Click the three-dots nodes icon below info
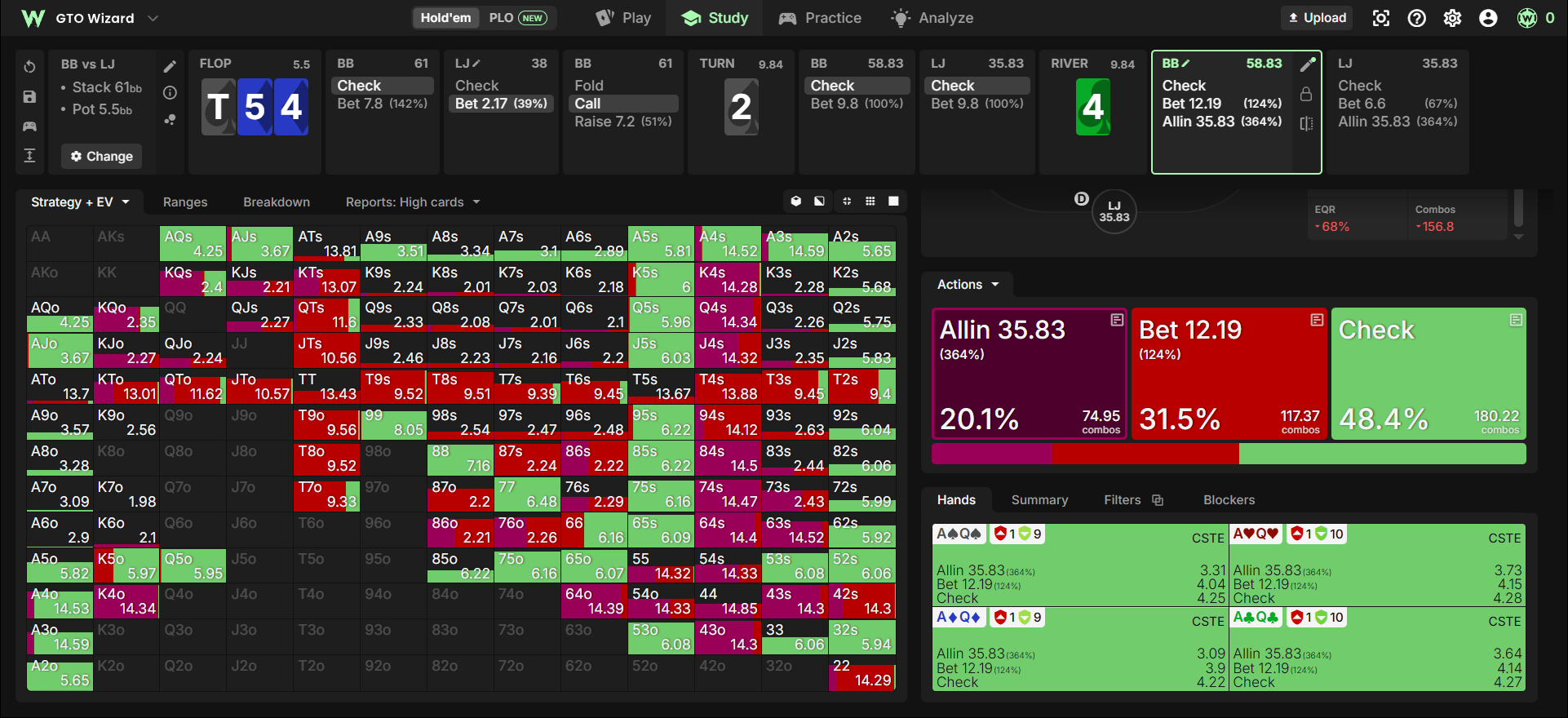This screenshot has height=718, width=1568. [170, 119]
